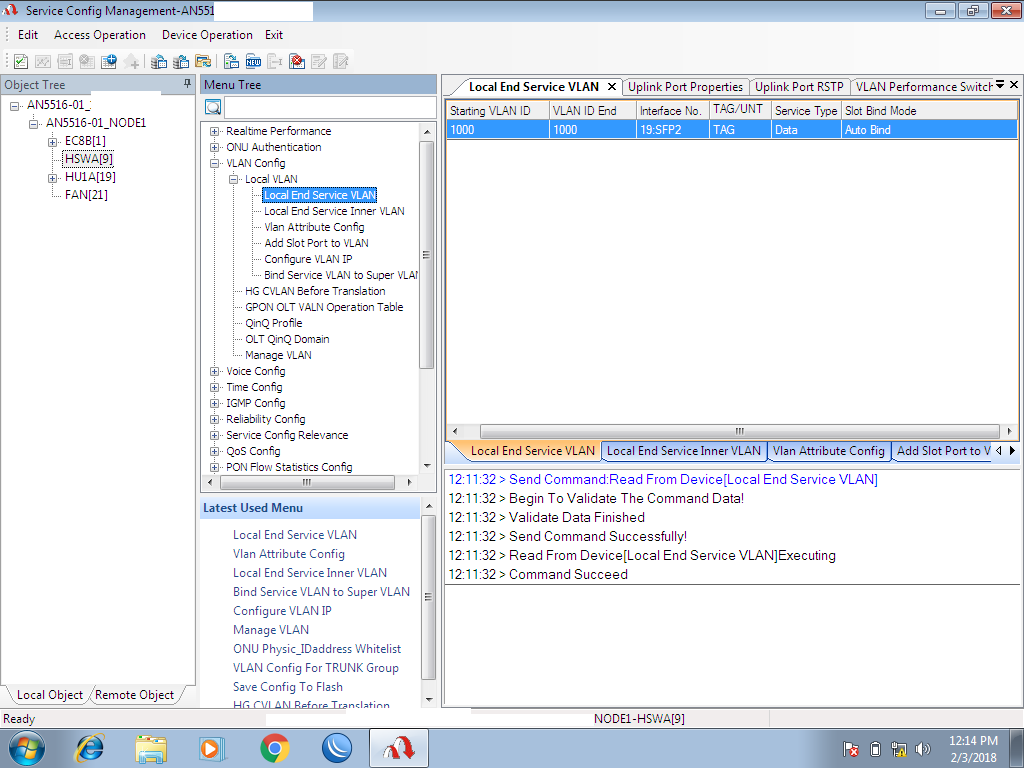This screenshot has width=1024, height=768.
Task: Expand Realtime Performance in the Menu Tree
Action: (214, 131)
